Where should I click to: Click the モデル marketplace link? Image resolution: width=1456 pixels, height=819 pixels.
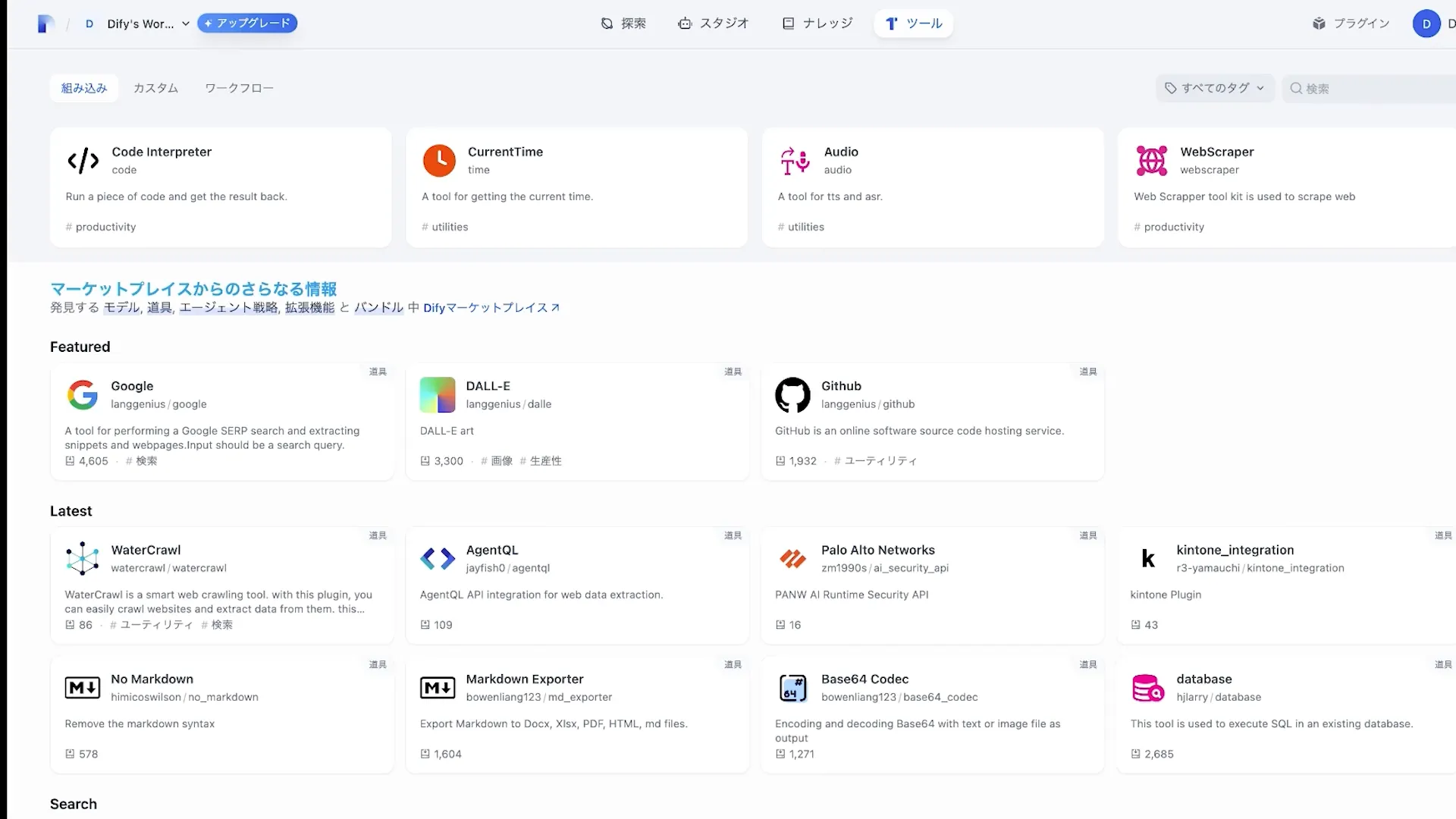(x=121, y=308)
